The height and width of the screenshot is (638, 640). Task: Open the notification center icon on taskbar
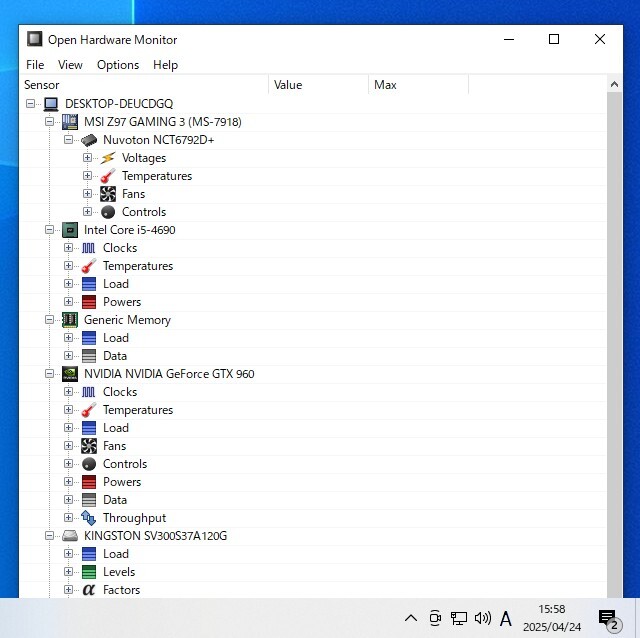click(609, 619)
